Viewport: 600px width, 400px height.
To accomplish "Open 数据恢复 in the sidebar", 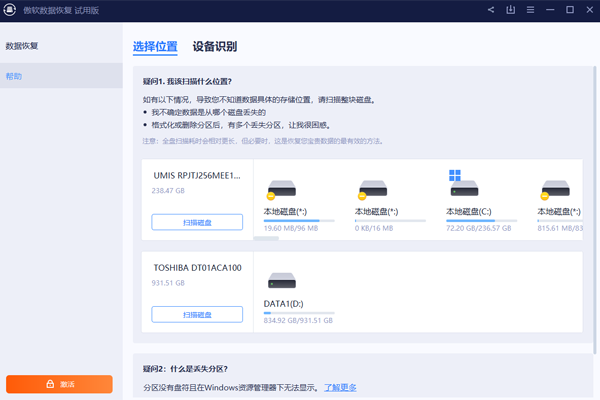I will [x=23, y=46].
